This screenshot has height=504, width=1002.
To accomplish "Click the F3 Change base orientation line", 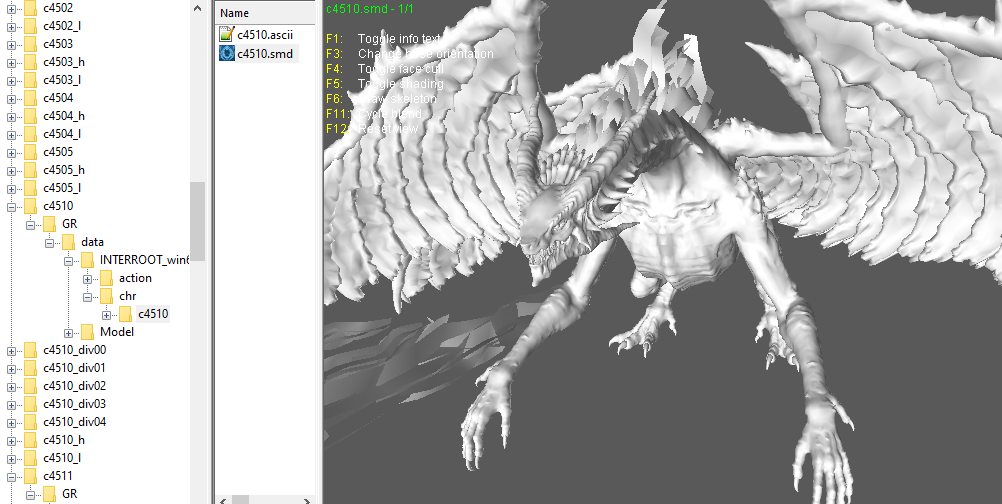I will 410,54.
